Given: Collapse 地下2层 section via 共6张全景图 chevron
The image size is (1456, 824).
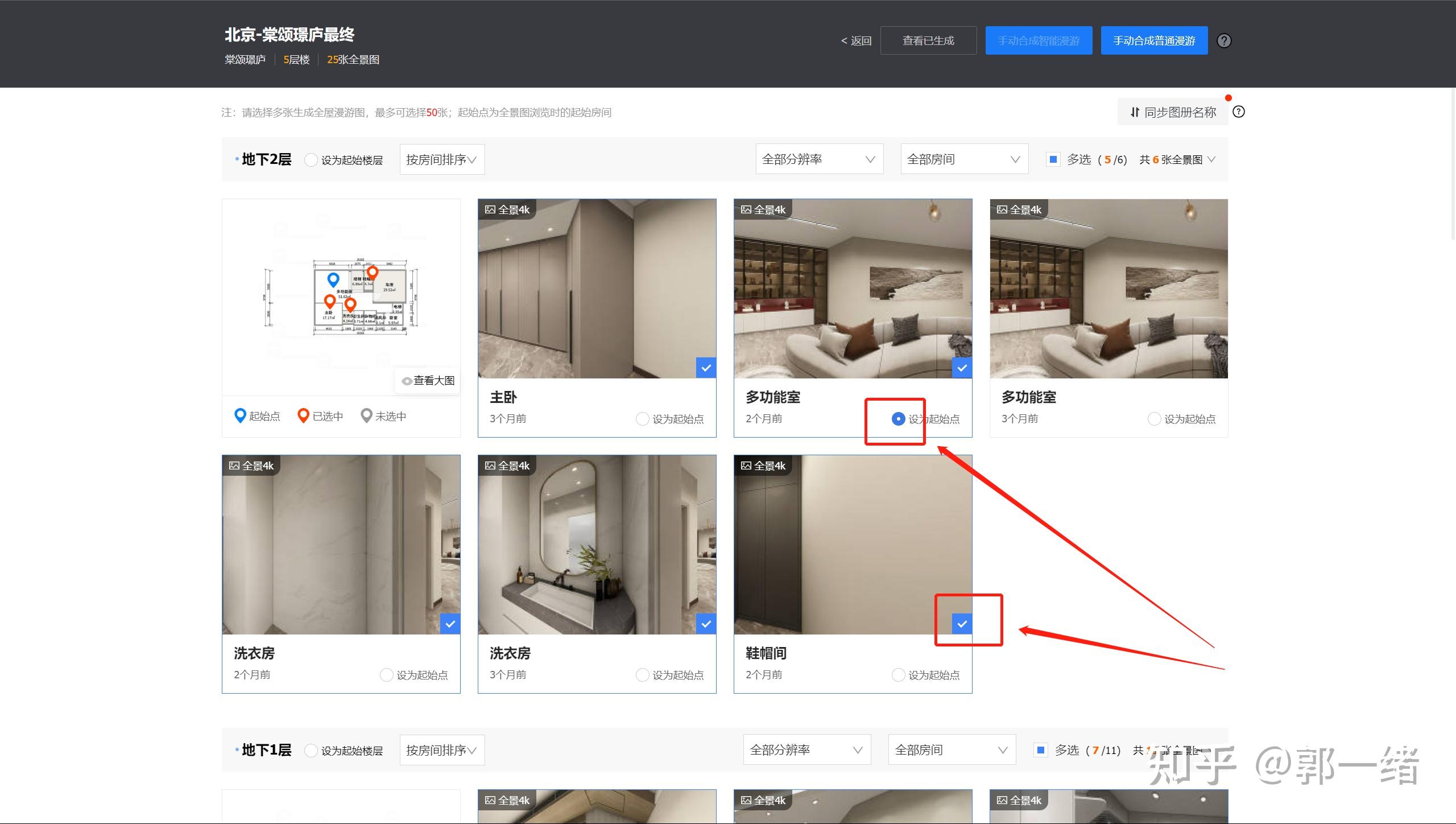Looking at the screenshot, I should point(1211,159).
